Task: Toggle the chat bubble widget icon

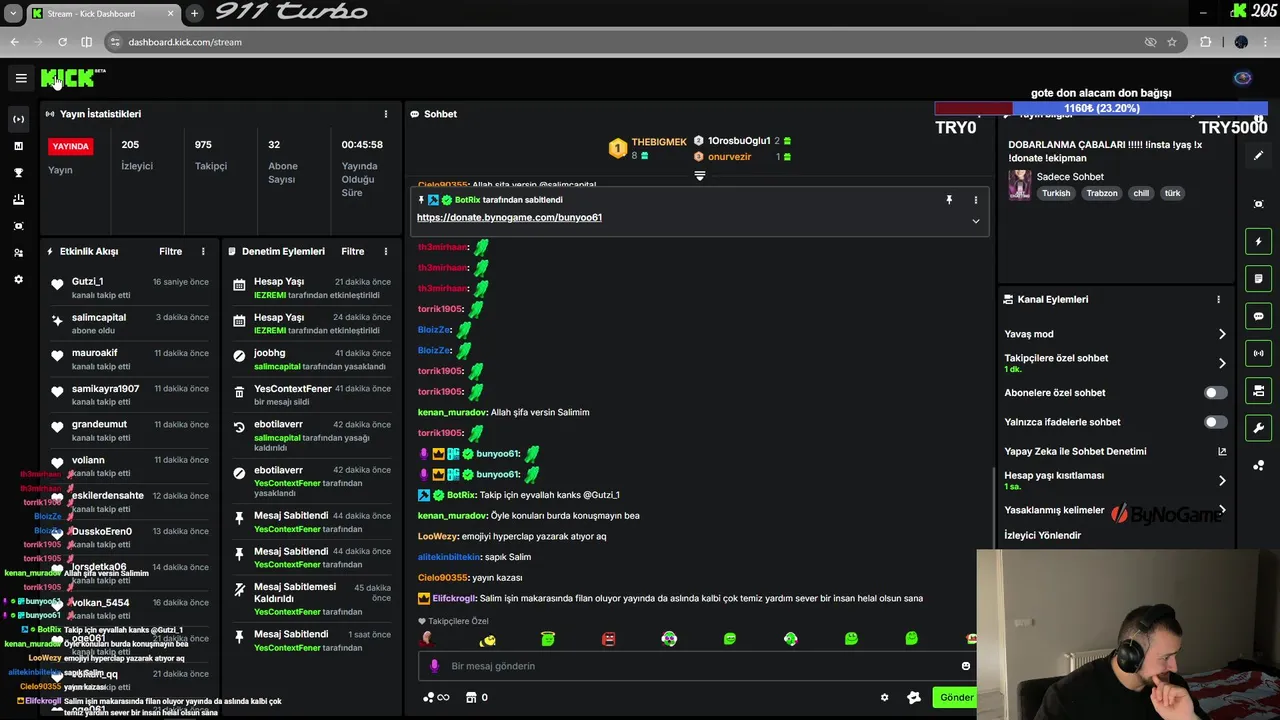Action: coord(1258,316)
